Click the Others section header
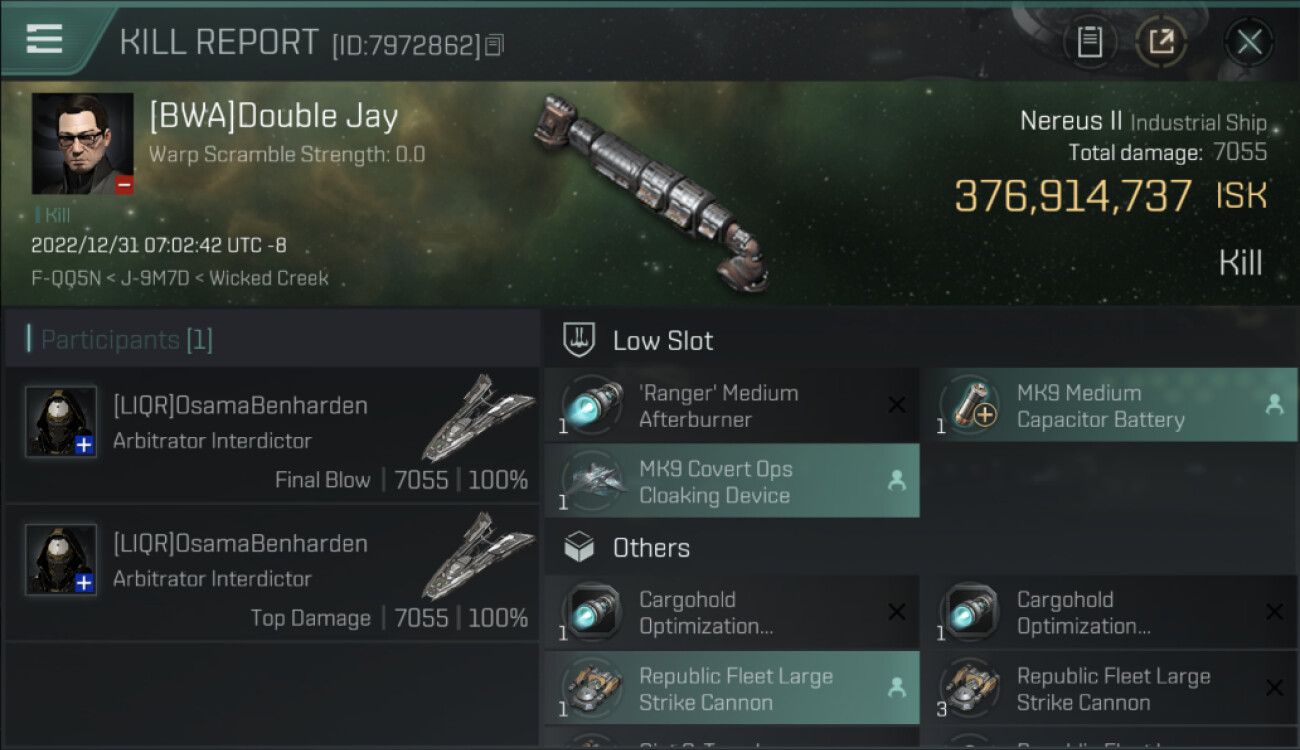 click(x=651, y=548)
